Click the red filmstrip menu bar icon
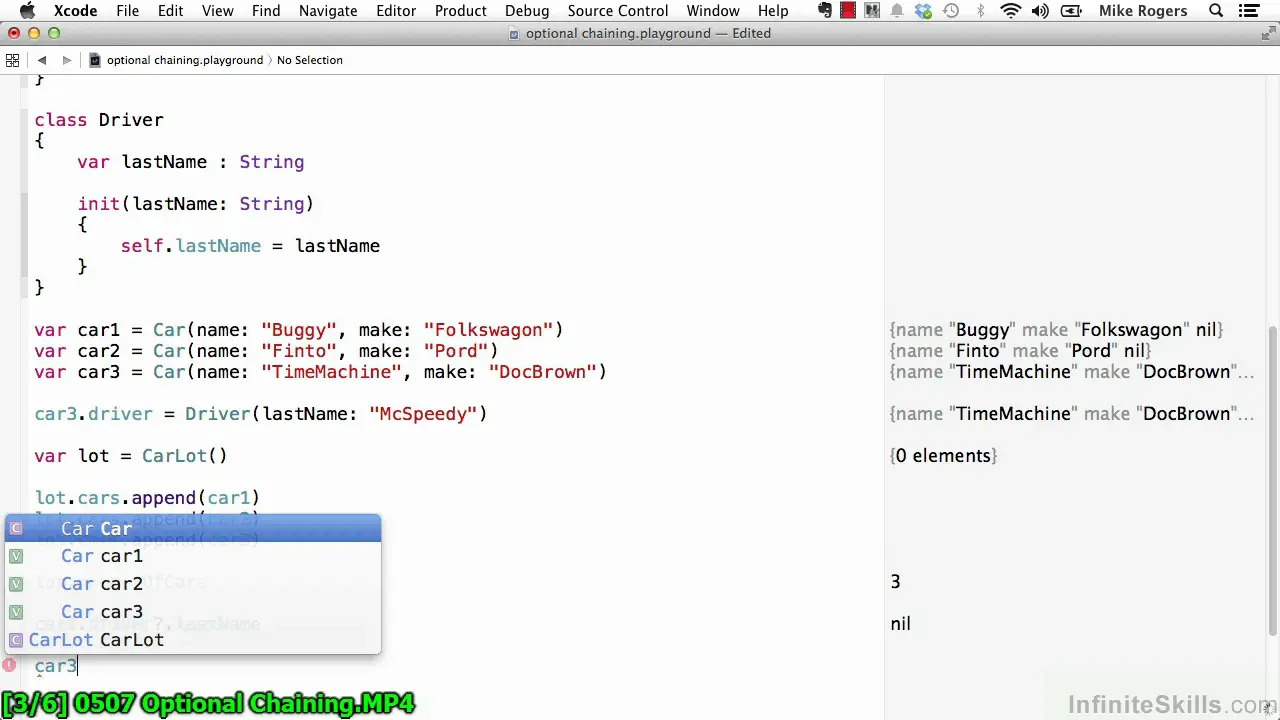The image size is (1280, 720). pos(848,11)
